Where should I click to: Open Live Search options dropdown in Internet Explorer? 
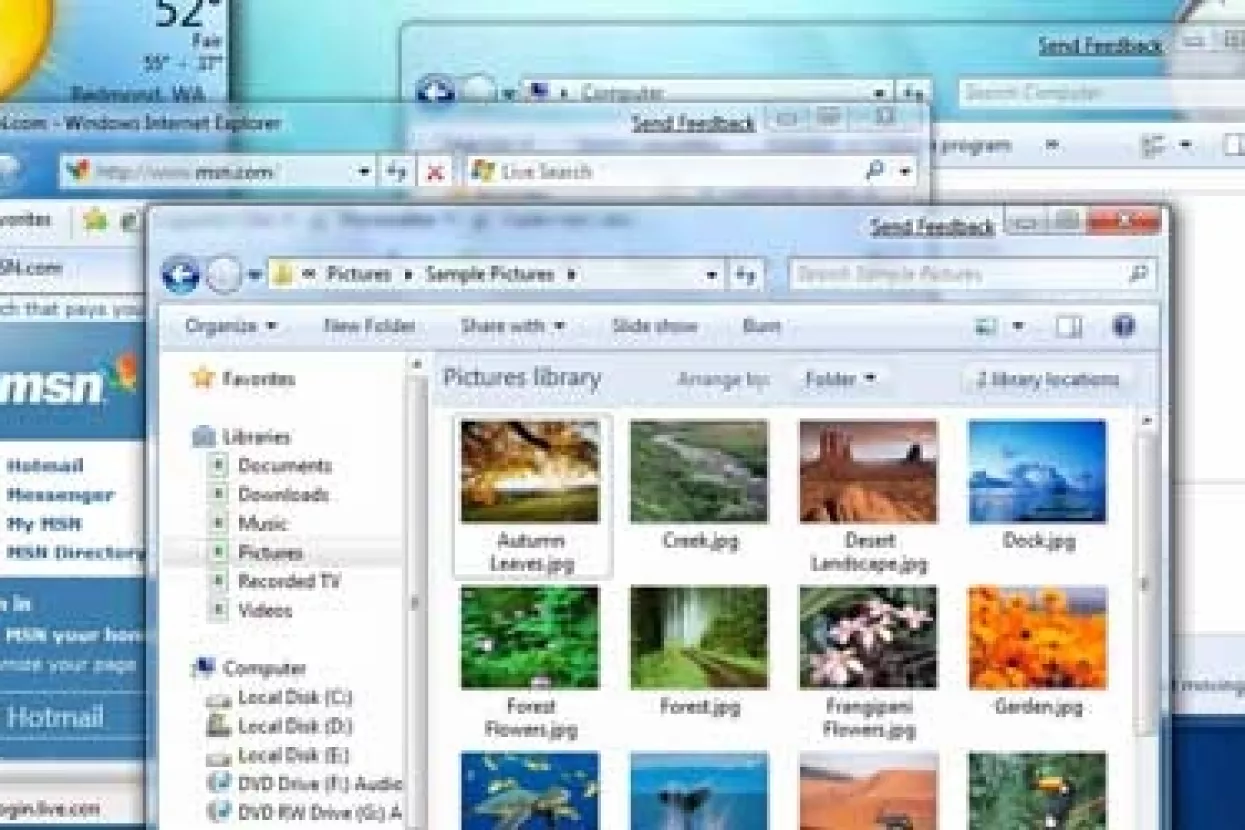(905, 172)
